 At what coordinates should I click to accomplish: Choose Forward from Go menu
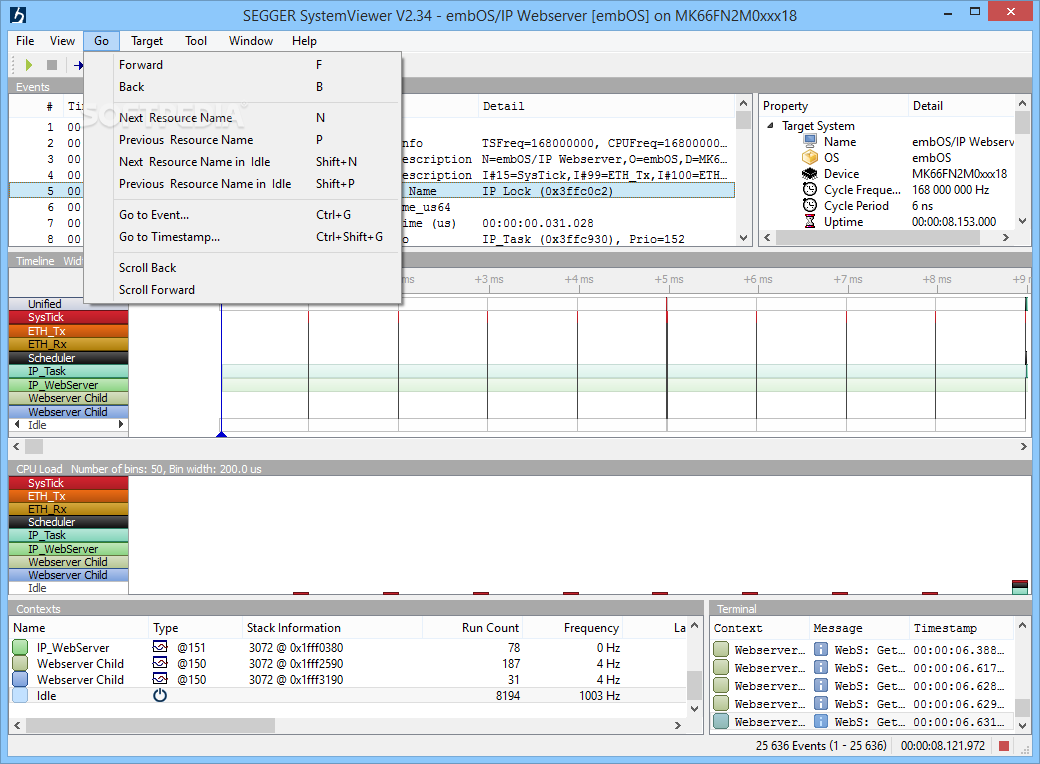point(243,65)
